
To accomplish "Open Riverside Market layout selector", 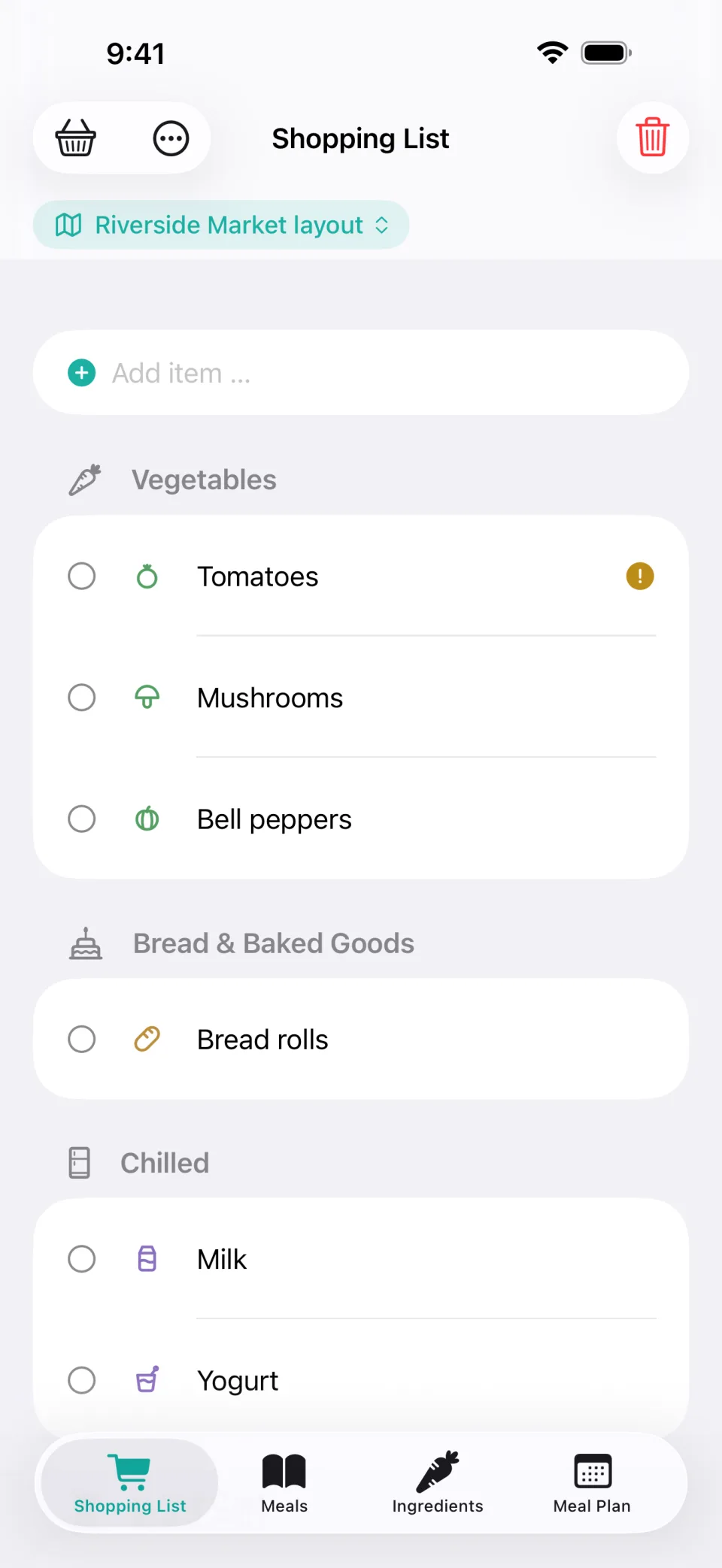I will (221, 225).
